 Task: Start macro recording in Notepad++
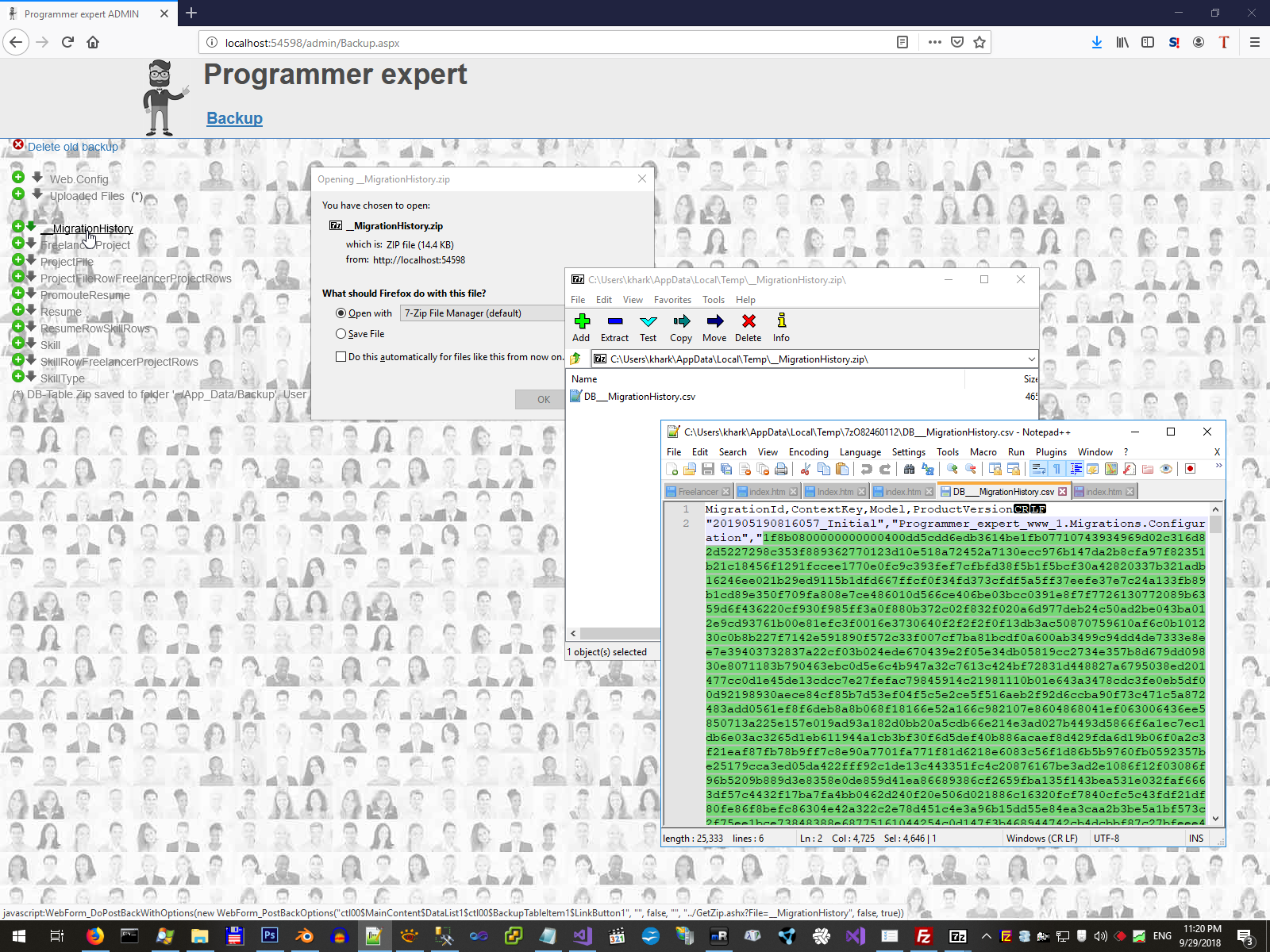1190,469
